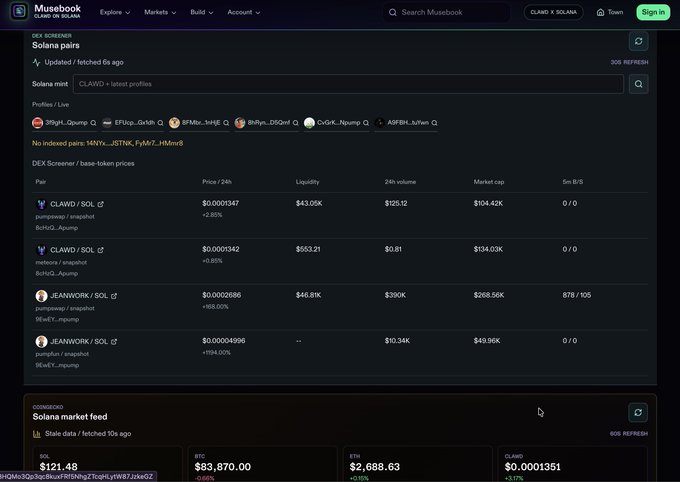The width and height of the screenshot is (680, 482).
Task: Click the market cap $268.56K
Action: tap(489, 295)
